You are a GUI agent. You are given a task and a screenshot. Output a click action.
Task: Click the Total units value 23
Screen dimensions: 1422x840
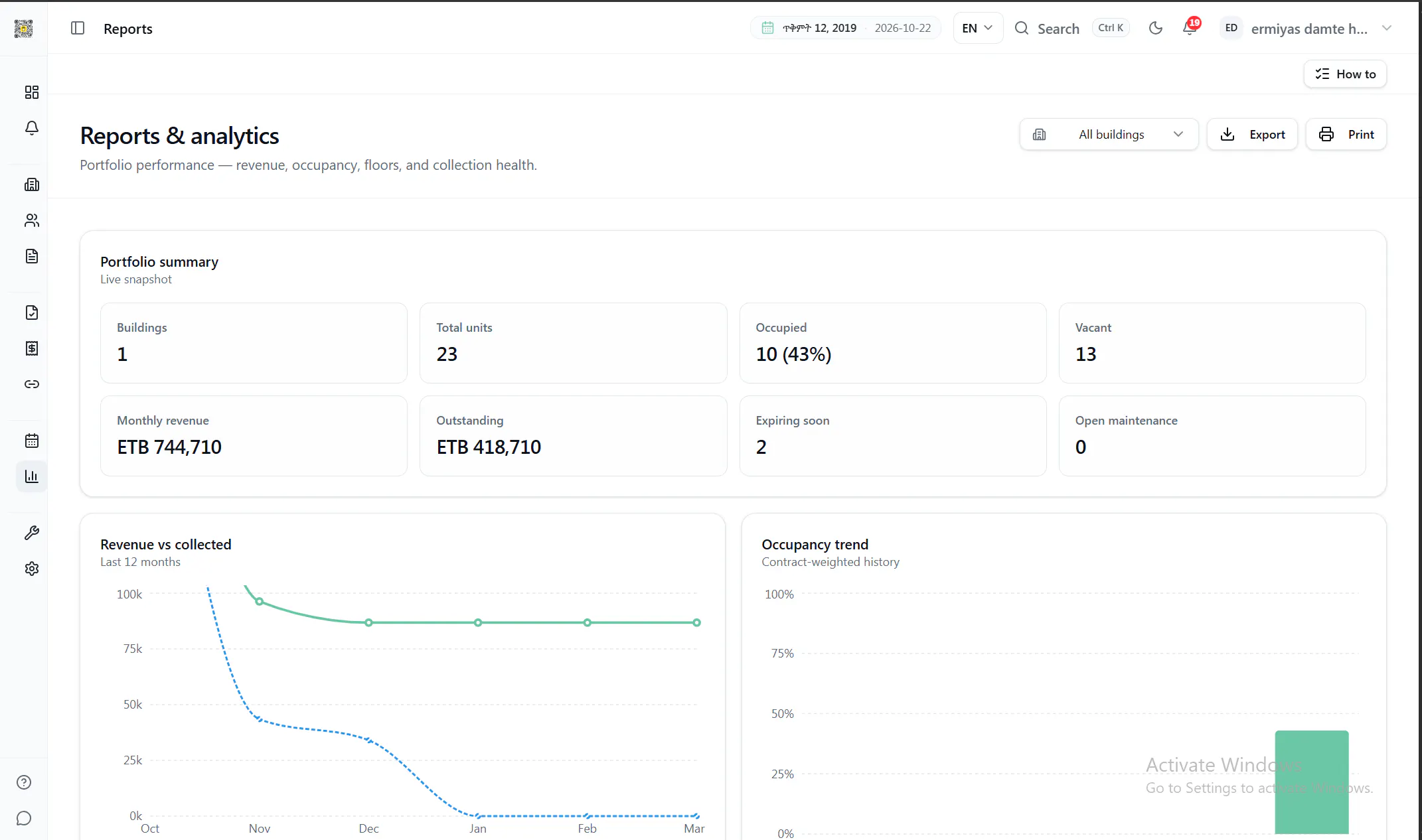[447, 354]
